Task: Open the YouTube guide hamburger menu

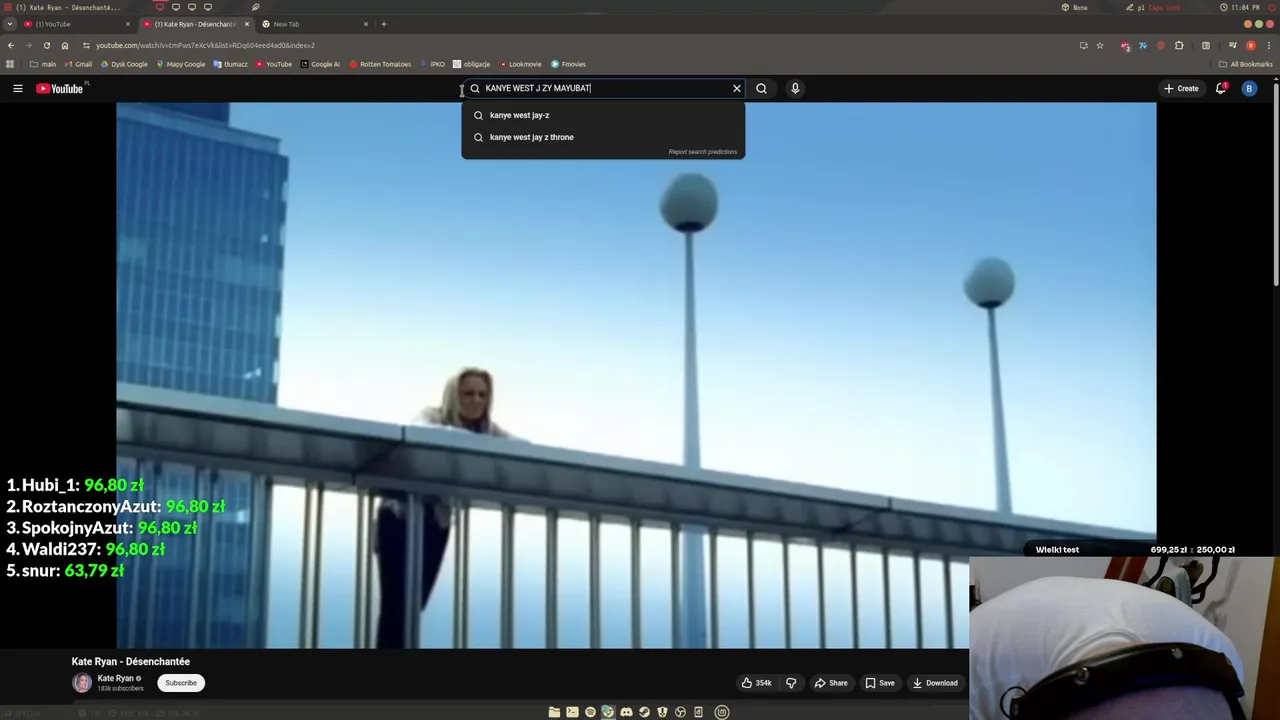Action: (18, 89)
